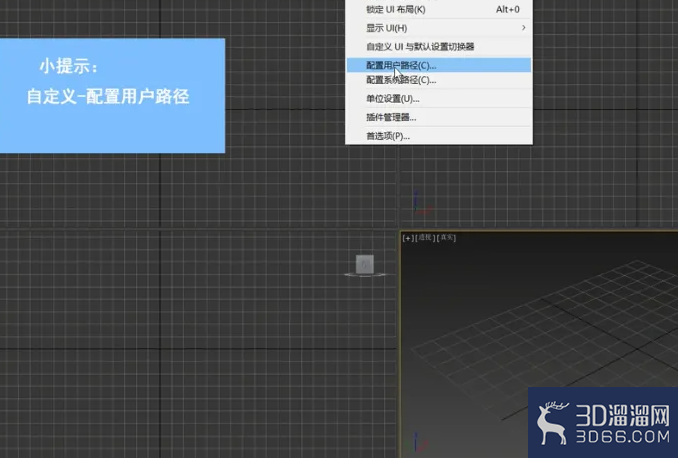Launch 插件管理器... from menu

pyautogui.click(x=439, y=117)
